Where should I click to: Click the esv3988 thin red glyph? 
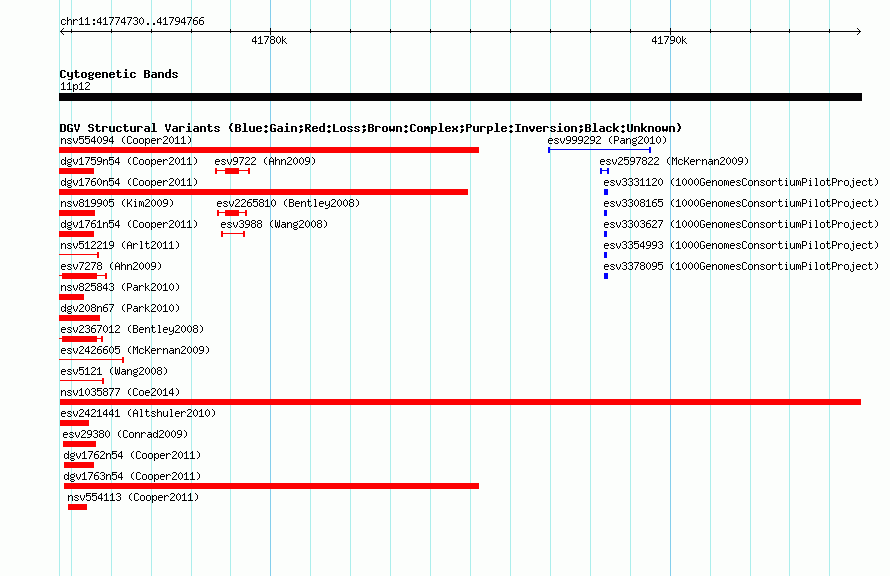coord(233,234)
